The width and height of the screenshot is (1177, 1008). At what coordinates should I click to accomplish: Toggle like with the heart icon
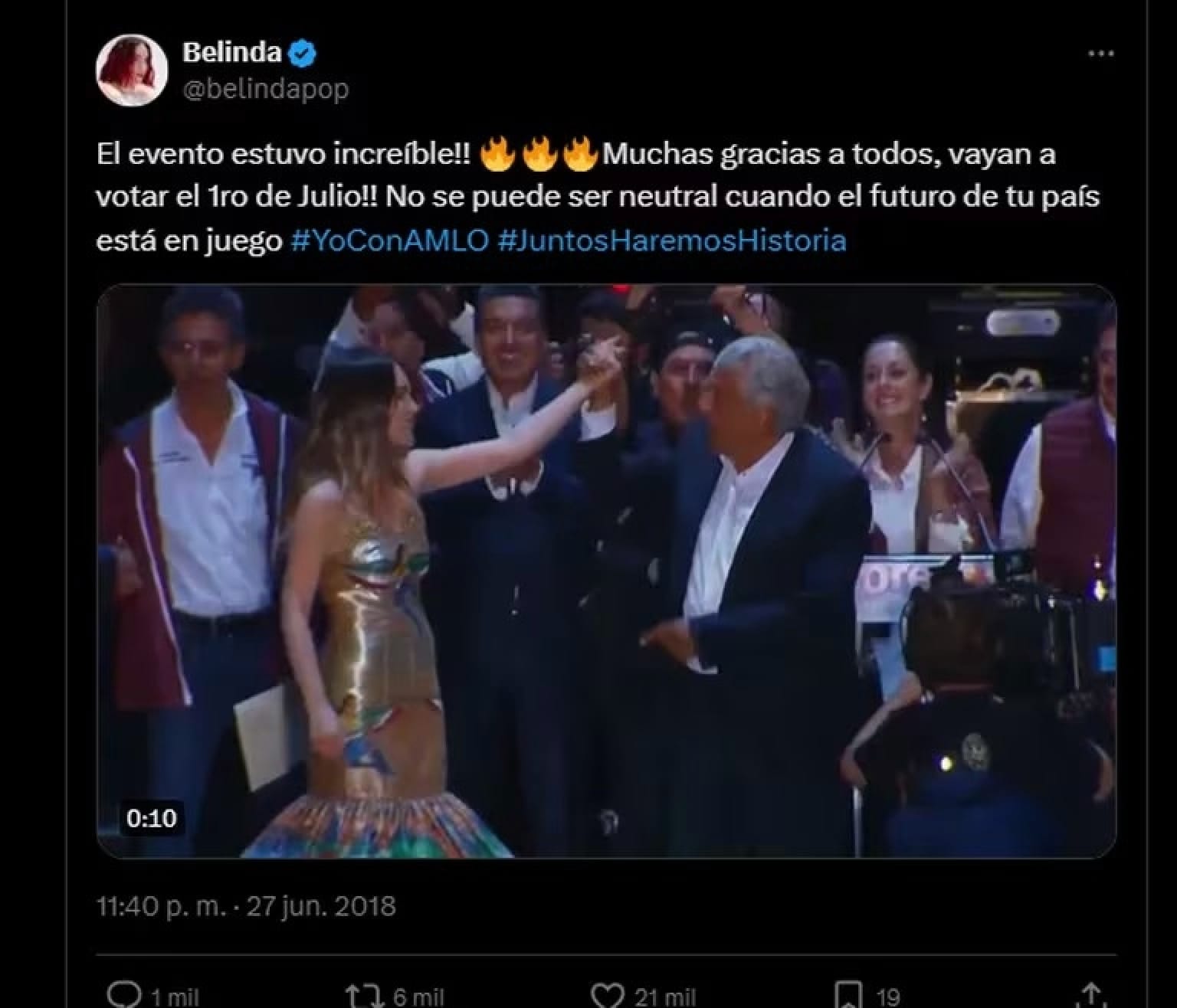pyautogui.click(x=609, y=995)
